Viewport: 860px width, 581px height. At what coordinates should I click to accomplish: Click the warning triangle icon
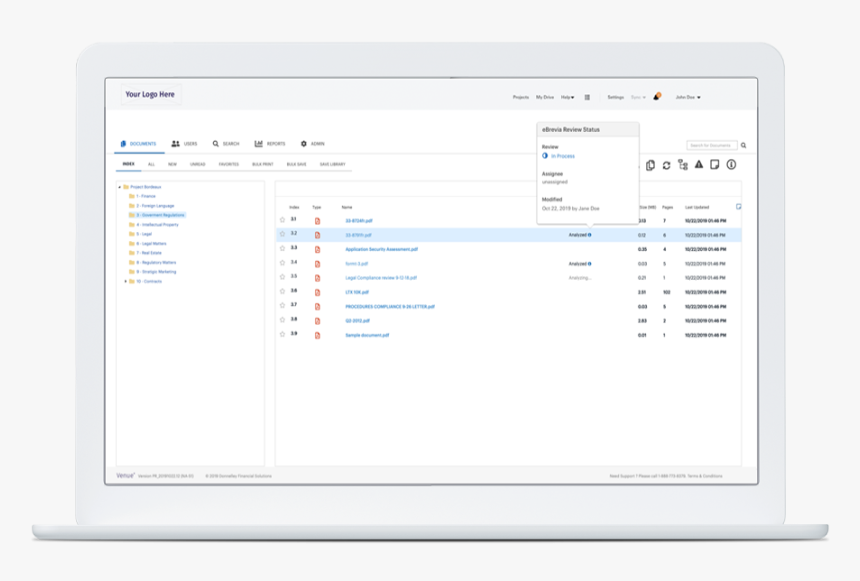tap(699, 165)
